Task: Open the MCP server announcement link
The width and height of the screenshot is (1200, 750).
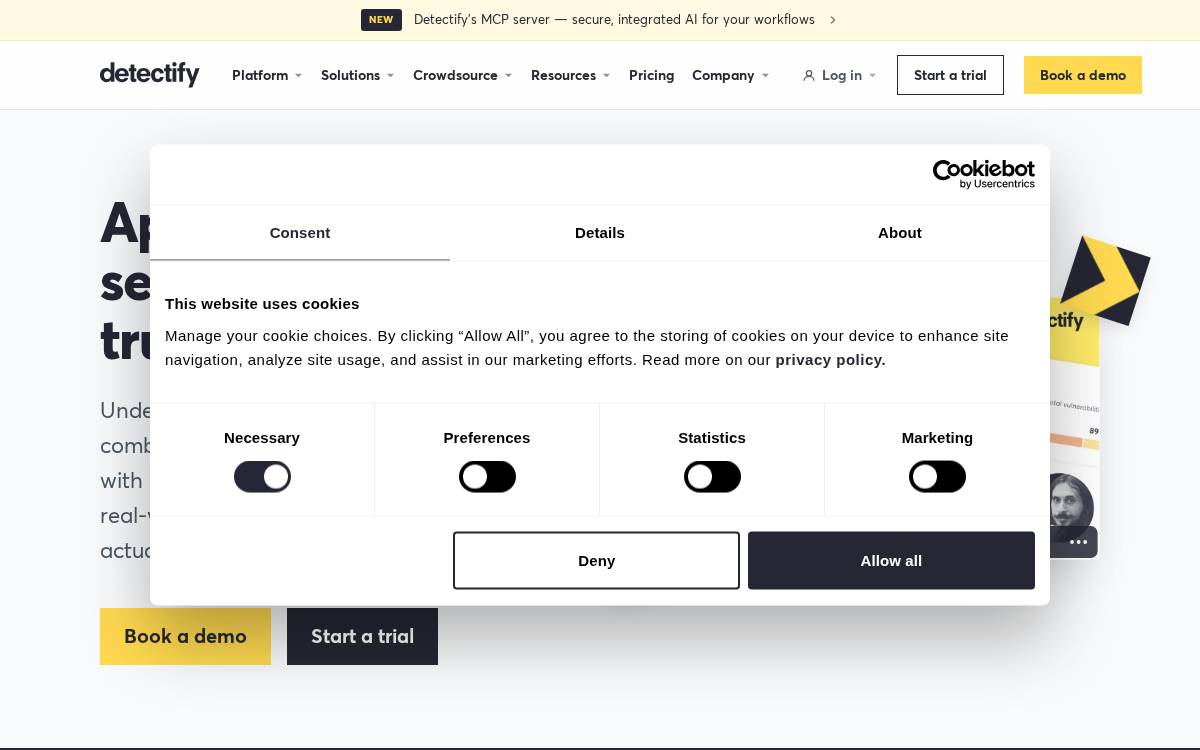Action: tap(614, 20)
